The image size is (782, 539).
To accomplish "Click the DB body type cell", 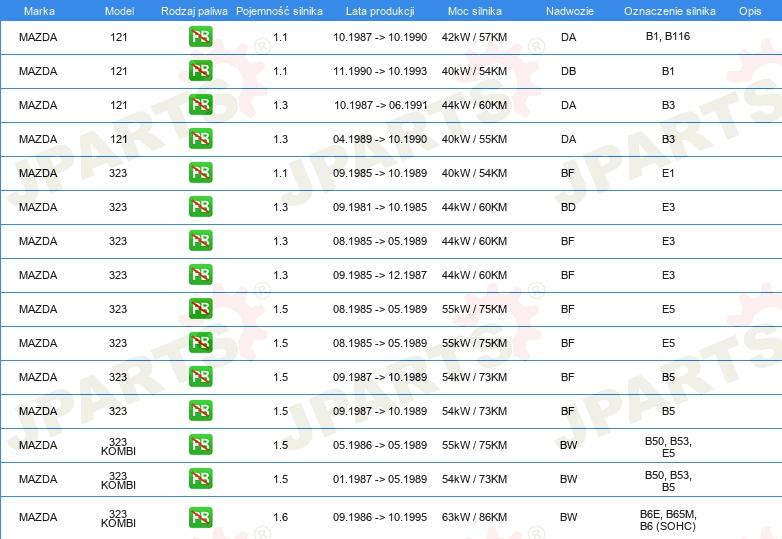I will click(x=569, y=71).
